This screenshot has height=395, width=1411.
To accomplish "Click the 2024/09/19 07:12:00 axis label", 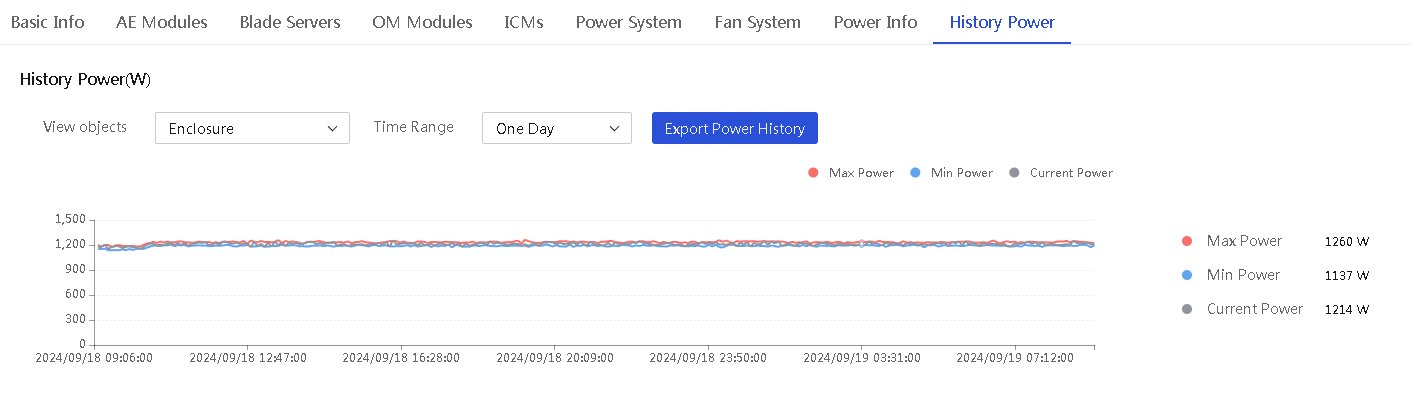I will pyautogui.click(x=1016, y=357).
